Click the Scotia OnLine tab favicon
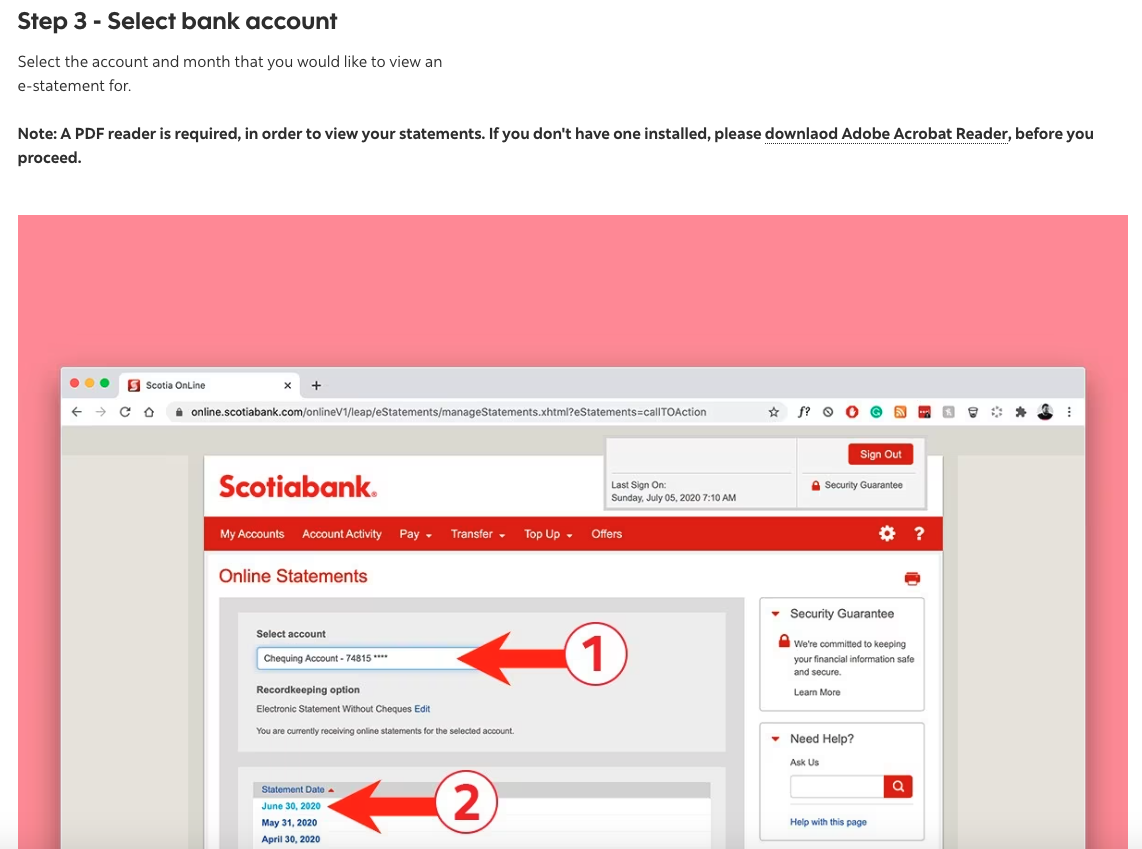1142x849 pixels. pos(134,385)
